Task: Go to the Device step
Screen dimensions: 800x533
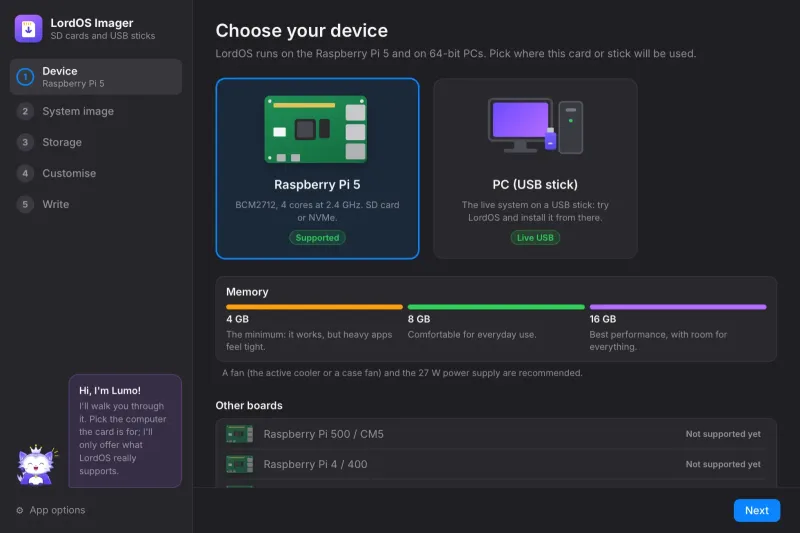Action: [96, 77]
